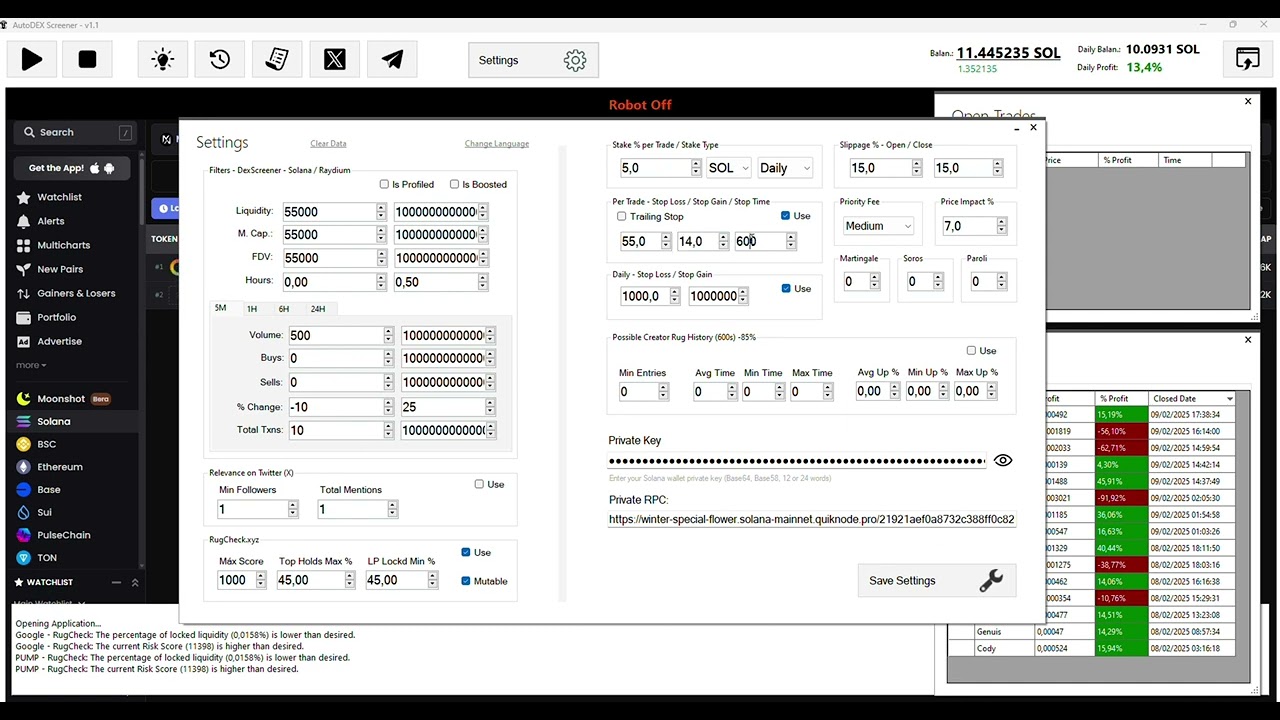Toggle Use checkbox for Daily stop loss

(x=785, y=288)
